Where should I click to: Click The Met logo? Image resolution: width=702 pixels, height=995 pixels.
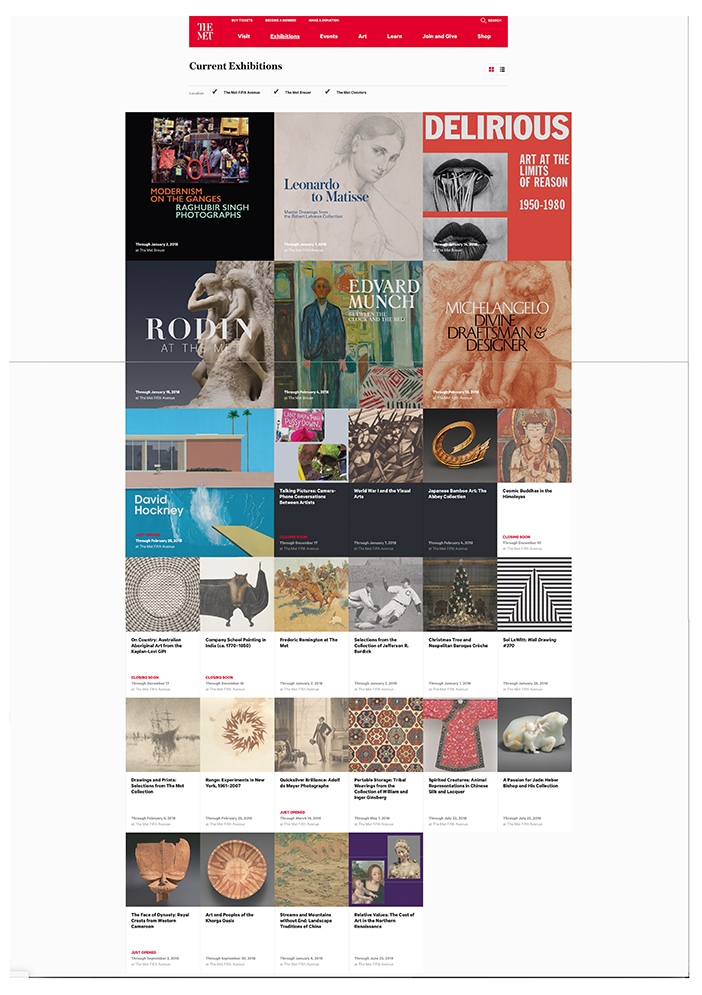click(205, 31)
